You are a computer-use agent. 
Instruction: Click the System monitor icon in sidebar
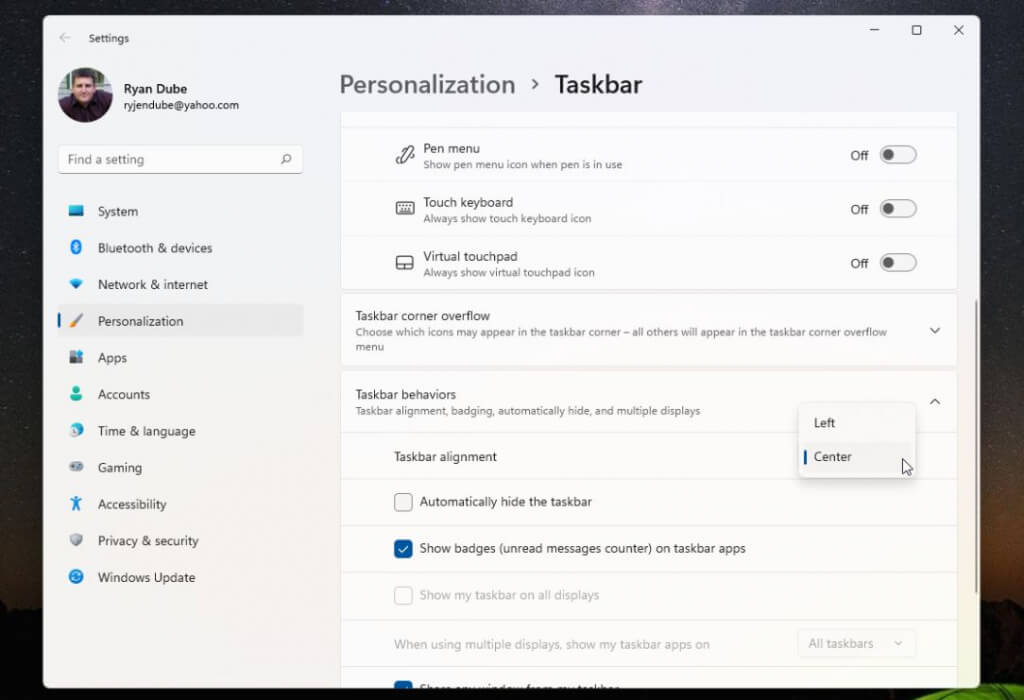[76, 211]
